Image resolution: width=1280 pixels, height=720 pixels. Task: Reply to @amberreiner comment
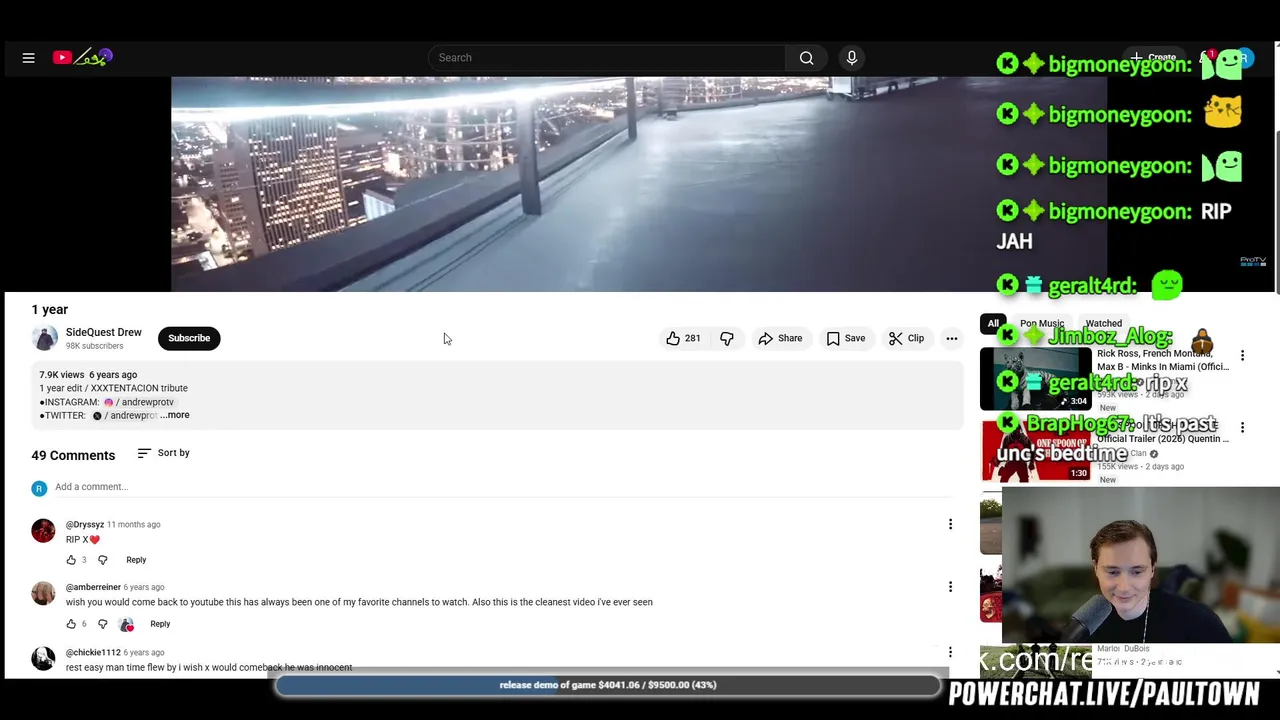160,624
